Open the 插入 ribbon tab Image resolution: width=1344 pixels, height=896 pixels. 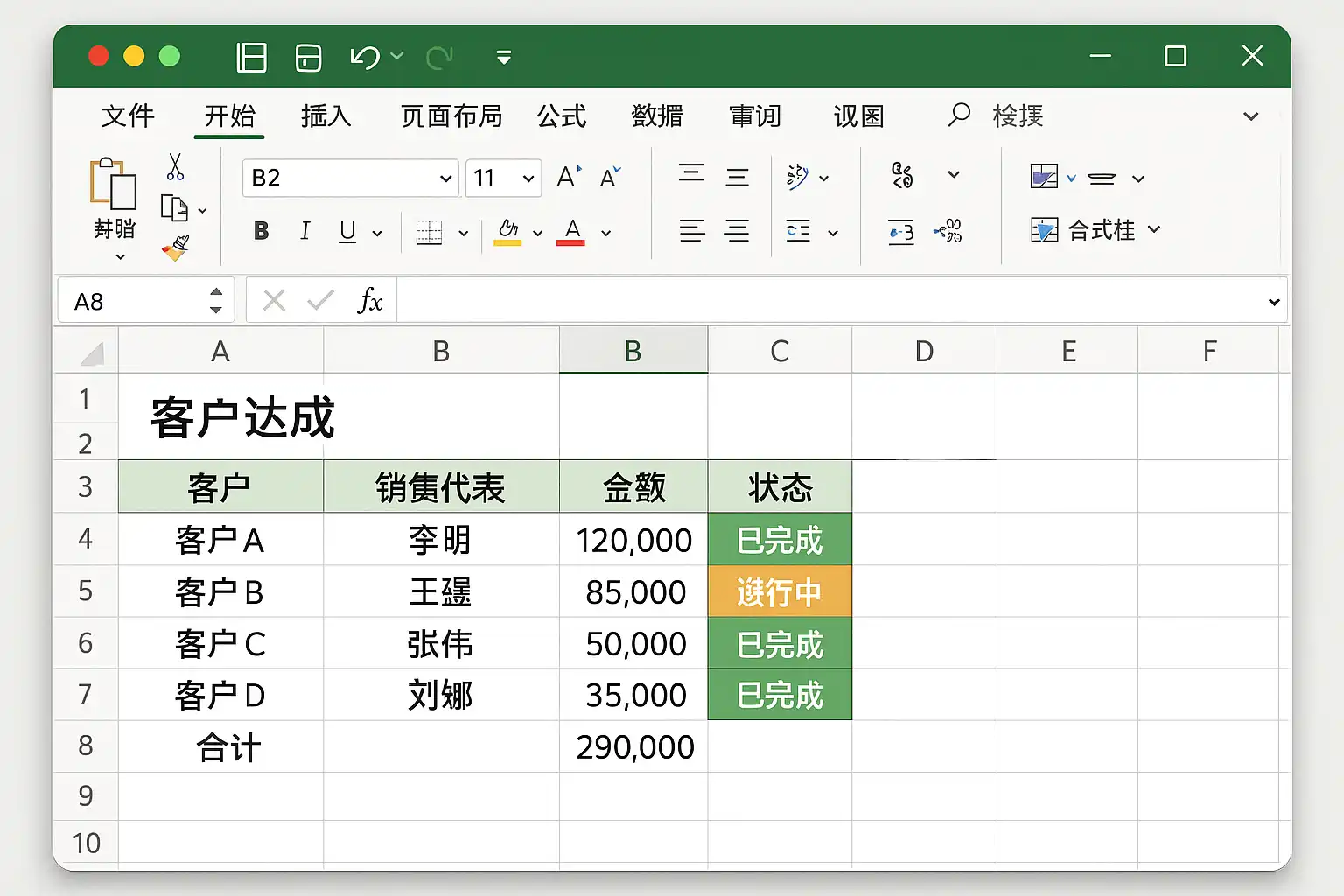pyautogui.click(x=325, y=116)
